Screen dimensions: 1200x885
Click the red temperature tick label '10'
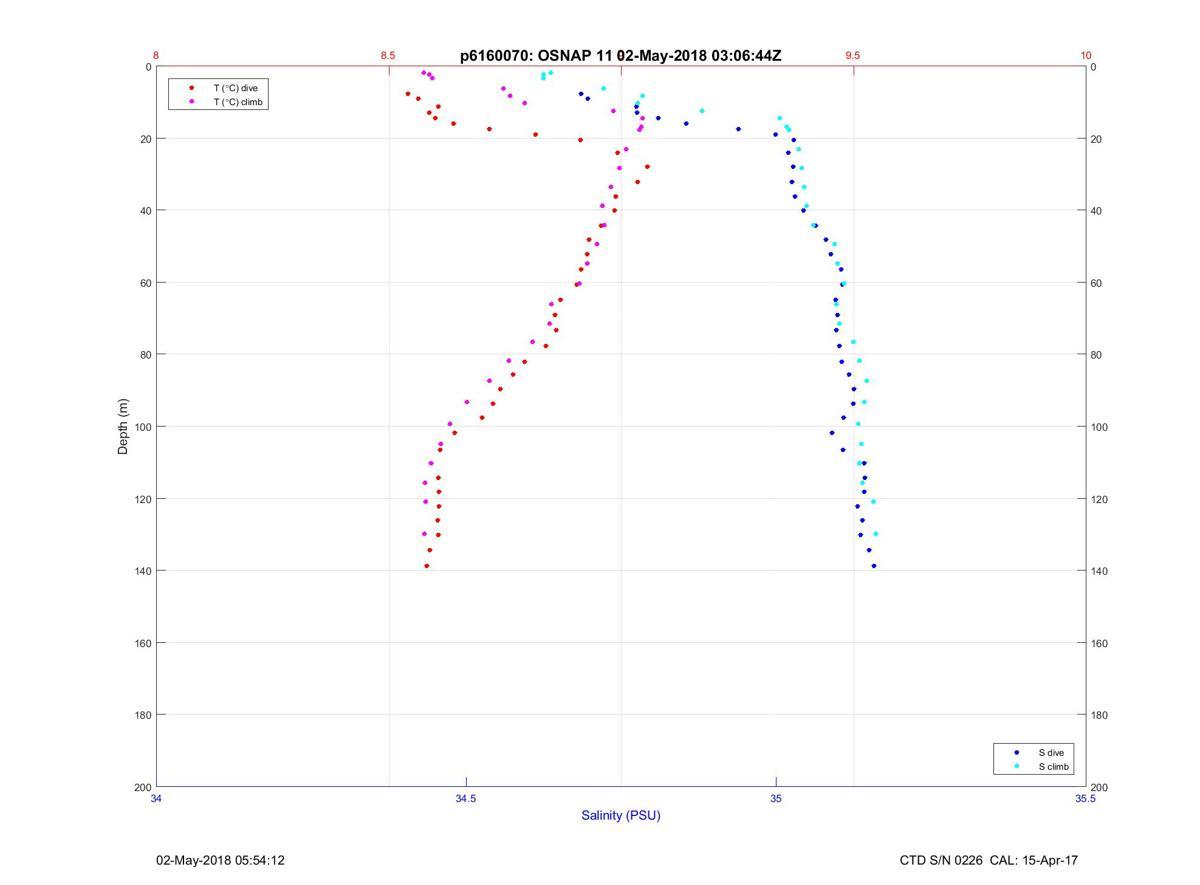pos(1086,56)
